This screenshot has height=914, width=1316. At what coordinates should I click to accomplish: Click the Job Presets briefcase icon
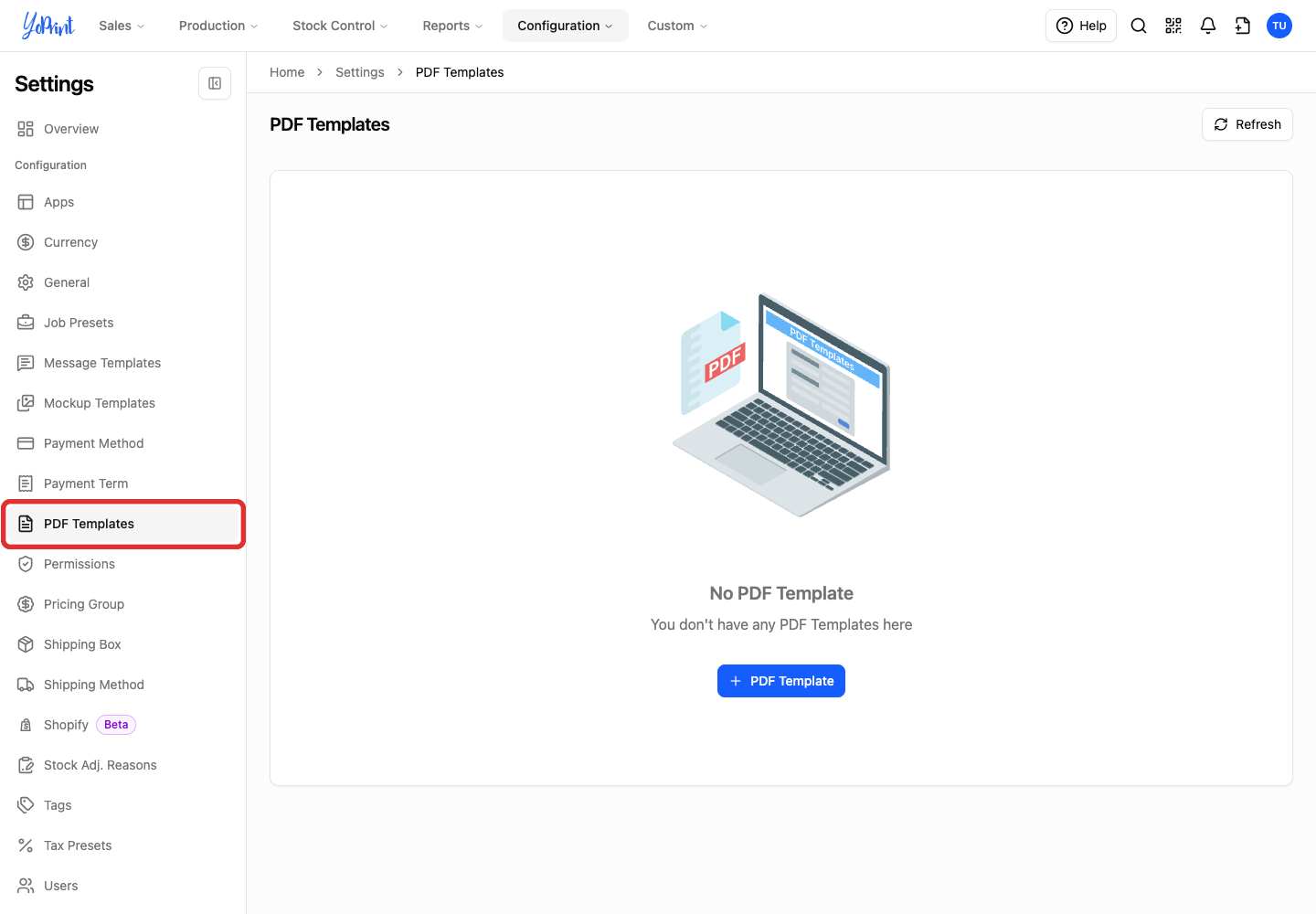tap(26, 323)
